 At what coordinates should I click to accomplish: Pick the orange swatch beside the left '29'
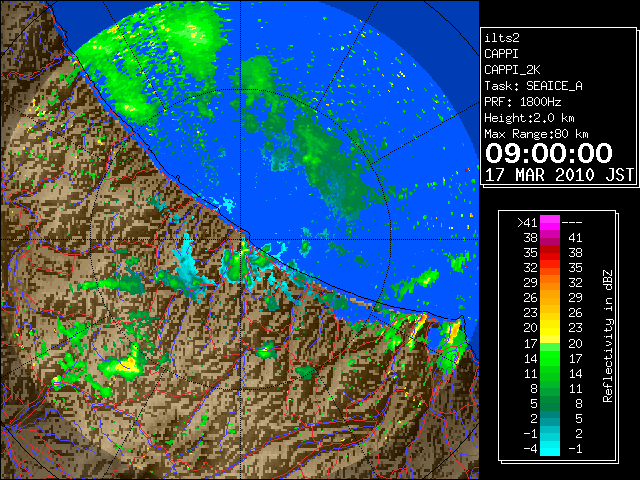pos(550,283)
